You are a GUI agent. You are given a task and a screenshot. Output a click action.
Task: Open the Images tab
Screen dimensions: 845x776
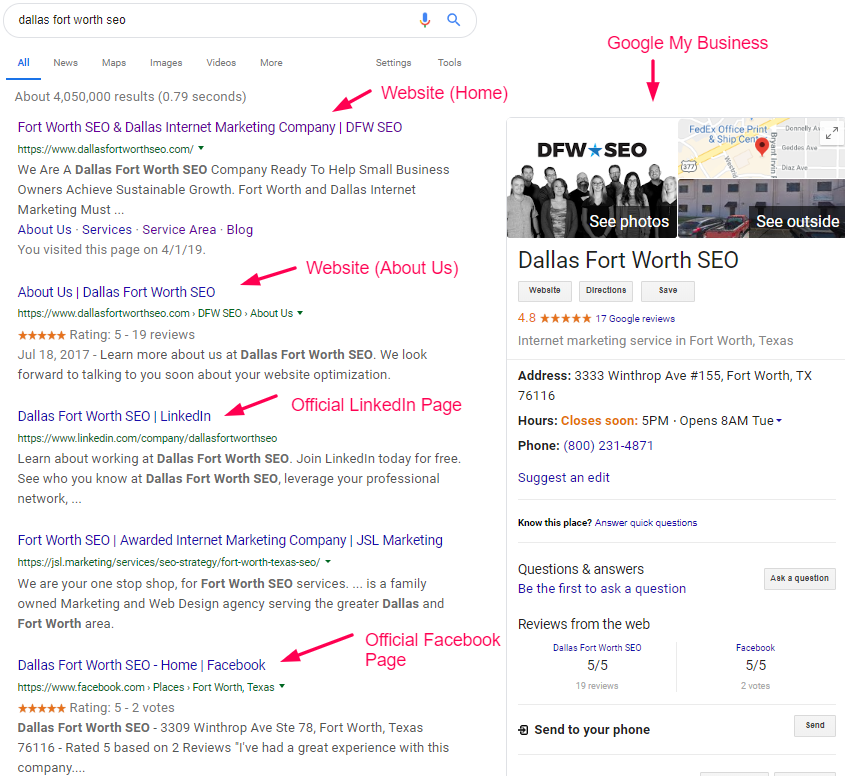click(166, 63)
